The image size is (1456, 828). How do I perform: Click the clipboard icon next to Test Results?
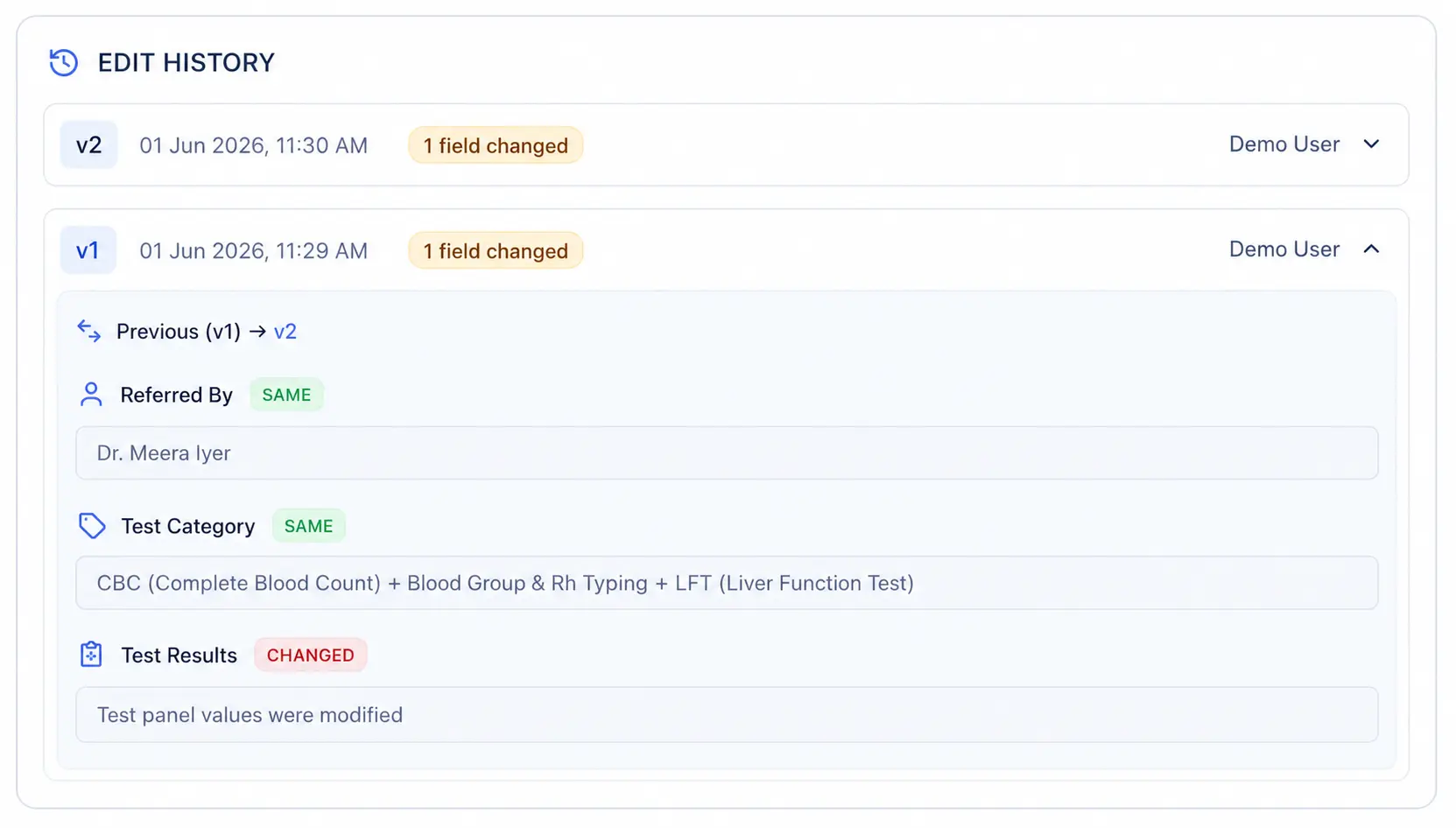[91, 655]
